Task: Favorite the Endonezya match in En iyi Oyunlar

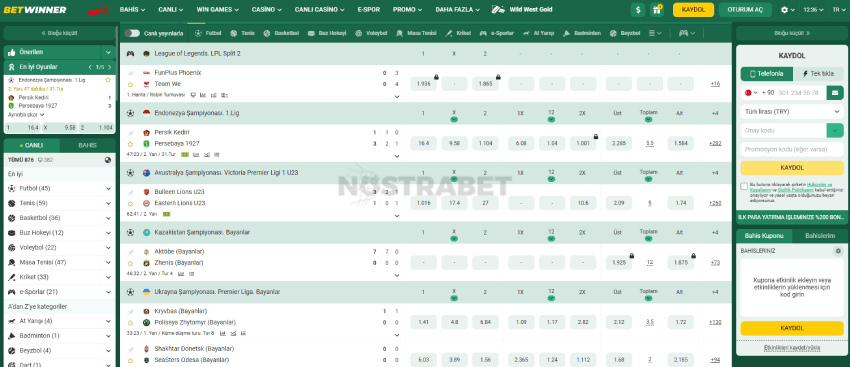Action: coord(108,80)
